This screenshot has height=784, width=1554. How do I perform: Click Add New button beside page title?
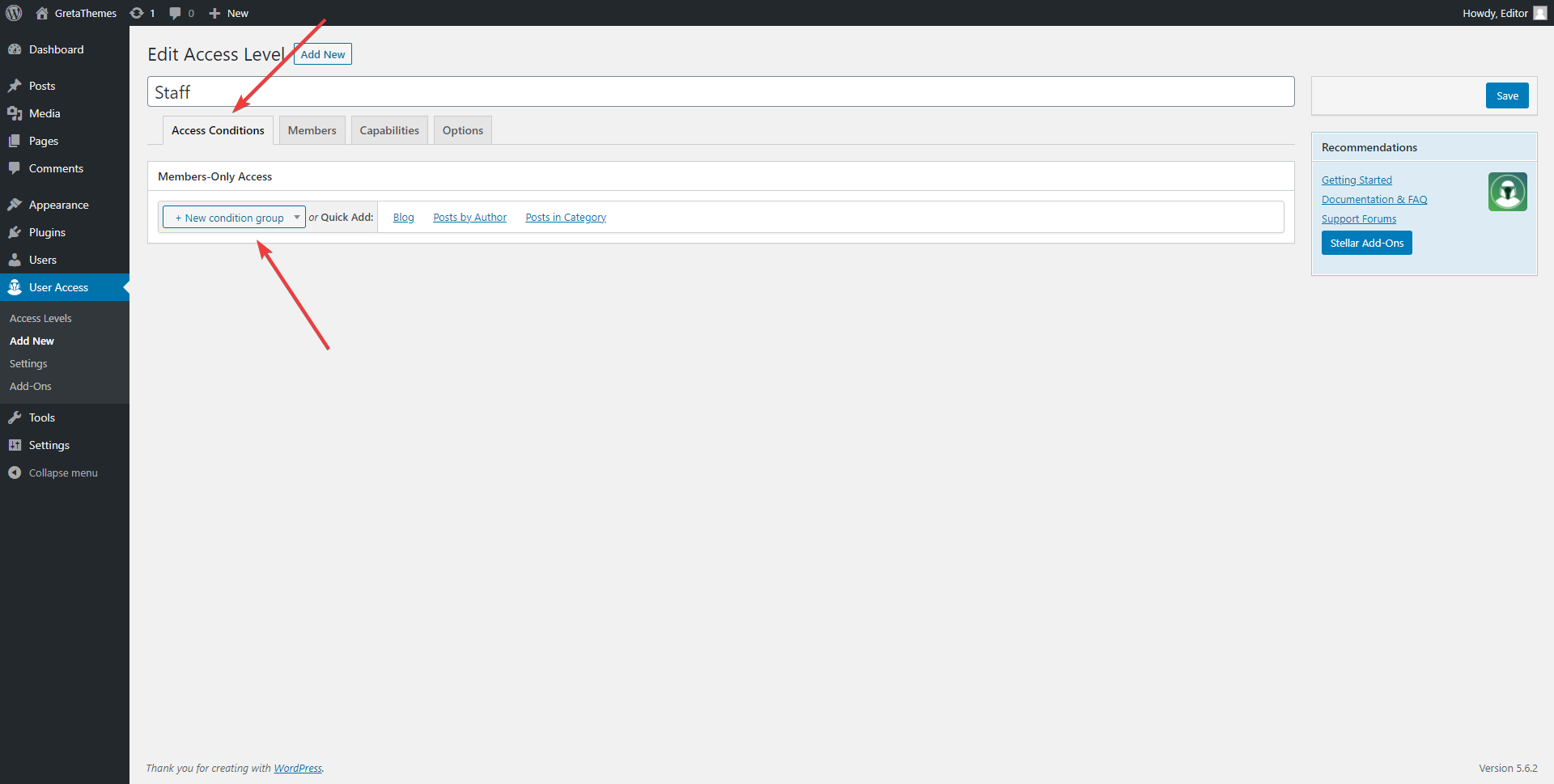[323, 54]
